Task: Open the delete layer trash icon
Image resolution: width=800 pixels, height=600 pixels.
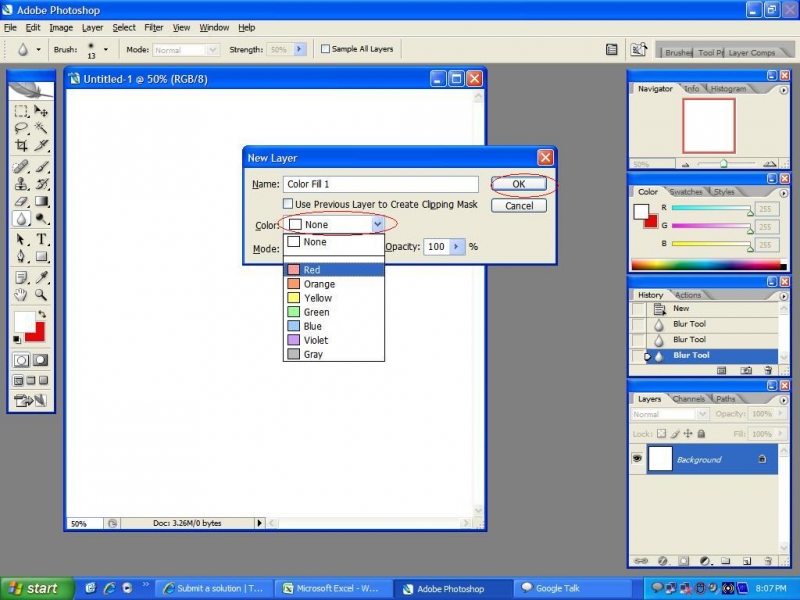Action: coord(769,560)
